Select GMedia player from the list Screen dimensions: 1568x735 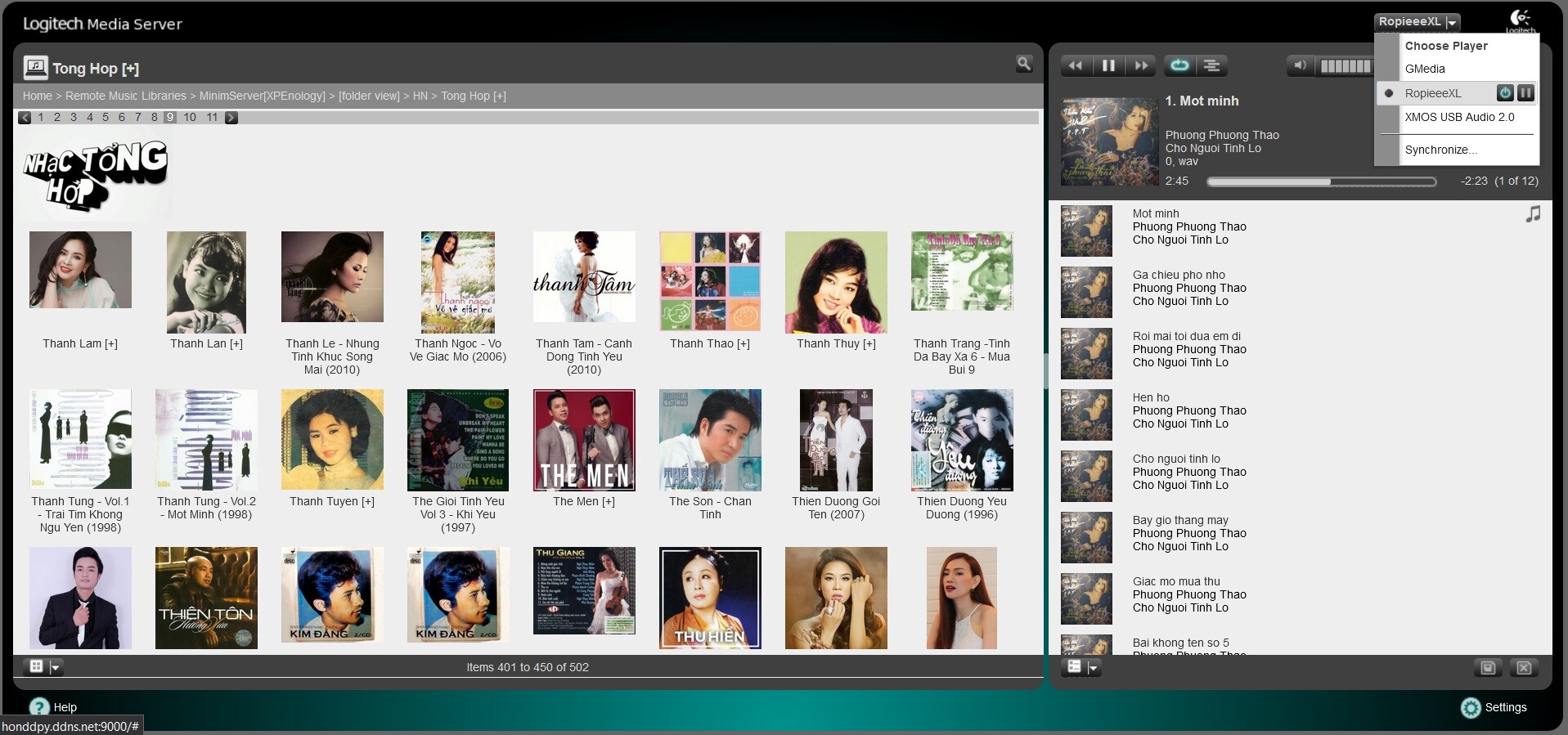click(1425, 69)
